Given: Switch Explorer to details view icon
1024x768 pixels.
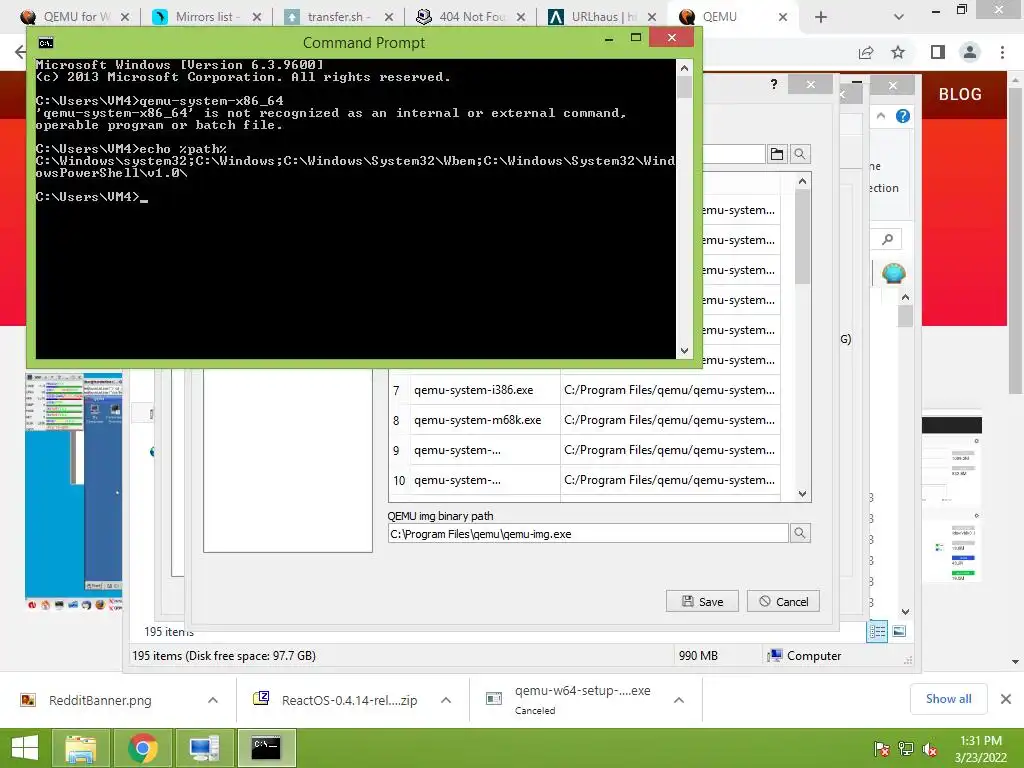Looking at the screenshot, I should (877, 631).
